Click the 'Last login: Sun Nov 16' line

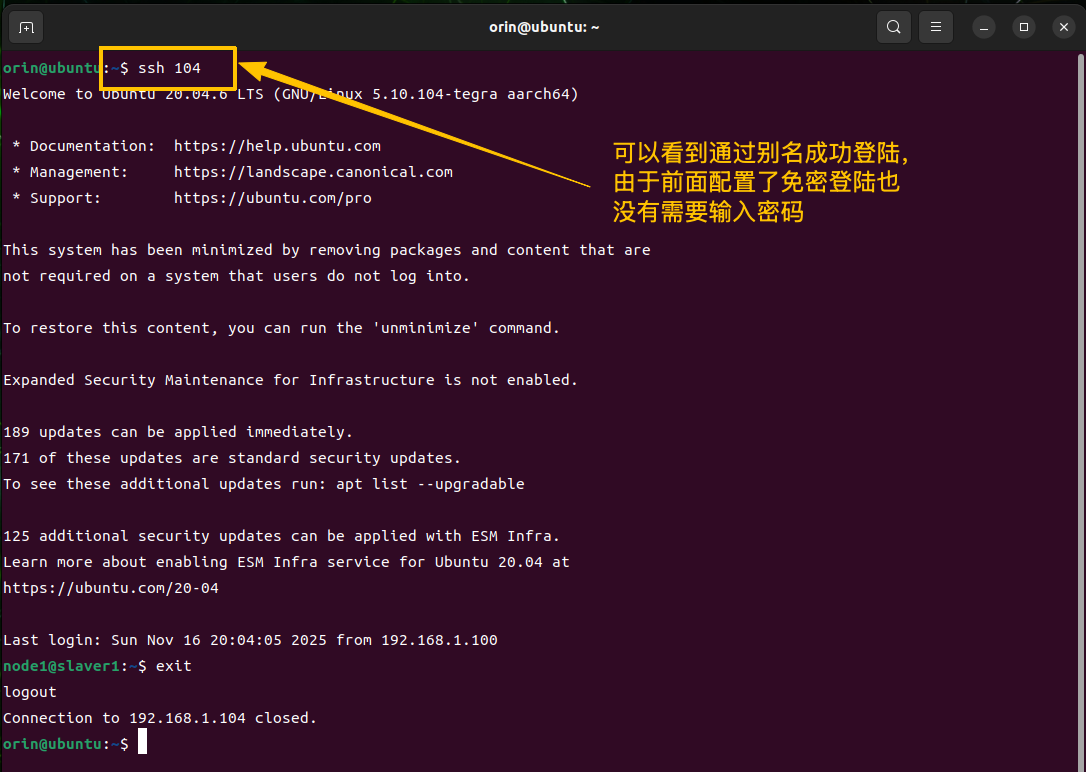(x=250, y=640)
